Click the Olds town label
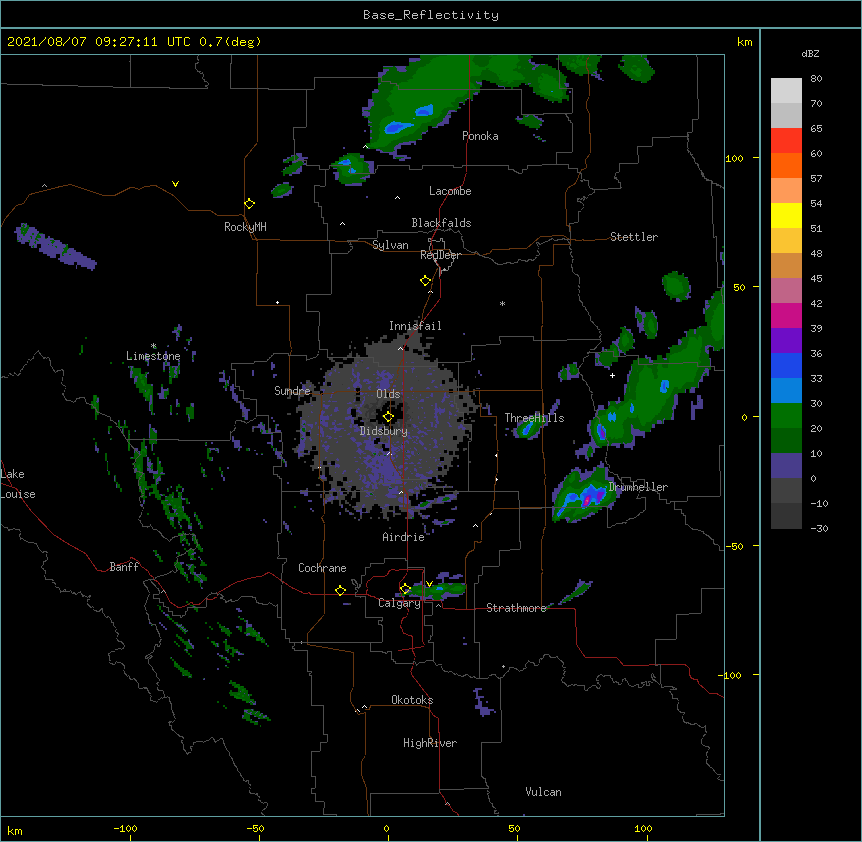 (388, 394)
